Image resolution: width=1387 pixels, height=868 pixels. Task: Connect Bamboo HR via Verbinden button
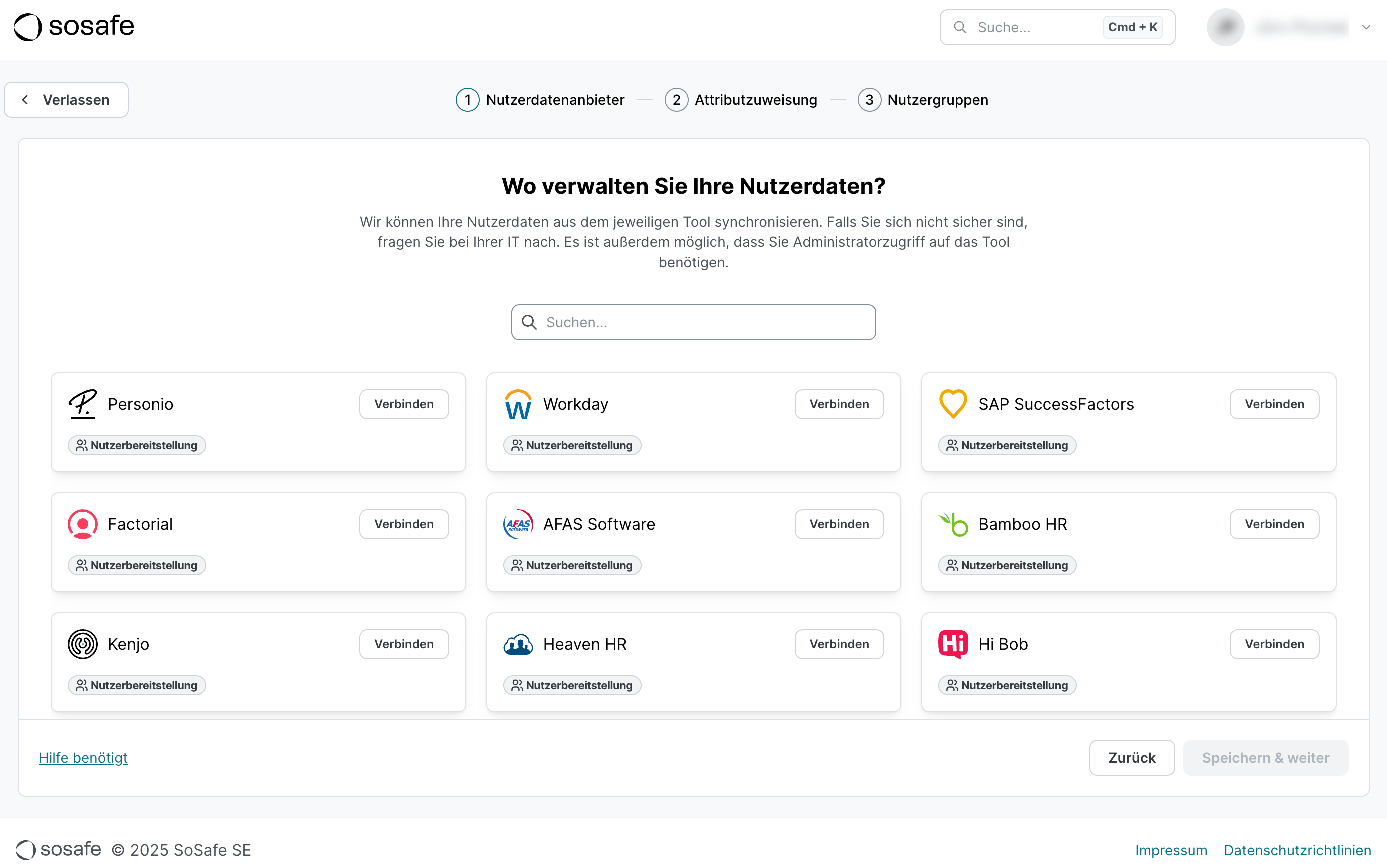[x=1274, y=524]
